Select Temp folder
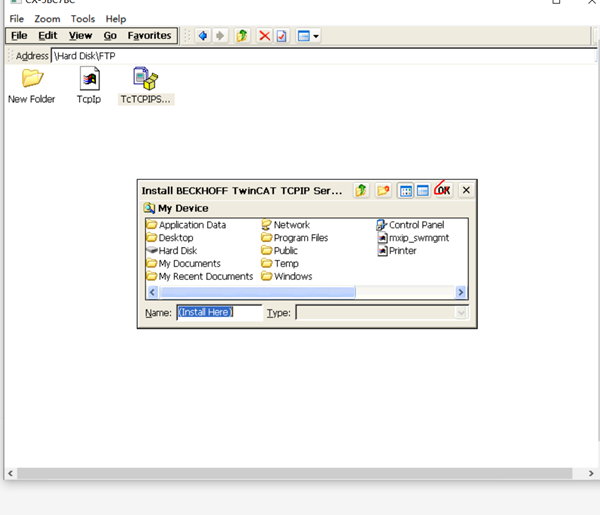 280,264
